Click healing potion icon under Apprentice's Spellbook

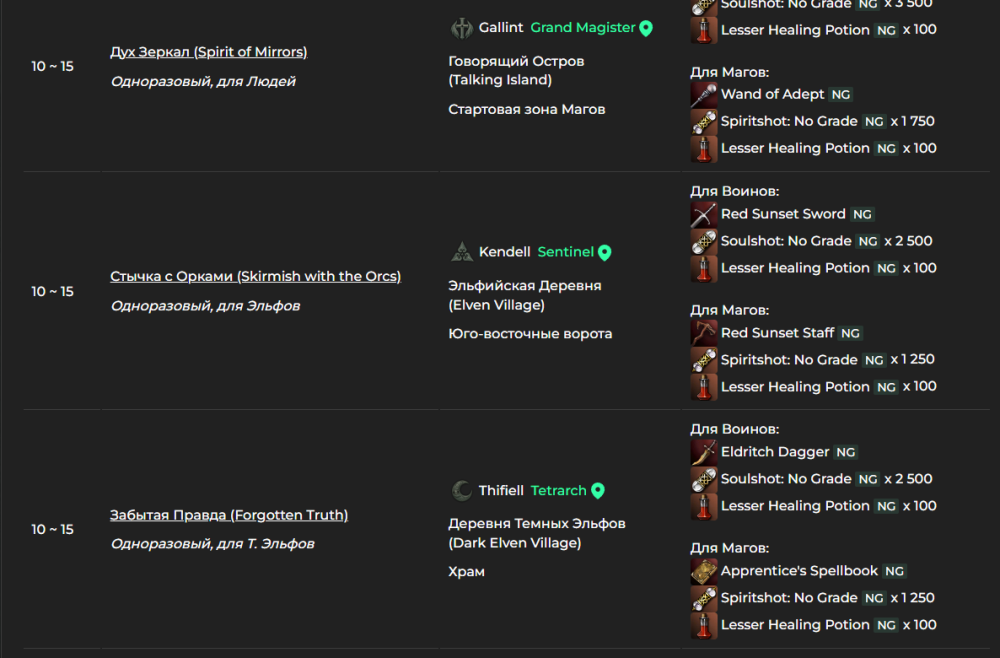tap(704, 625)
